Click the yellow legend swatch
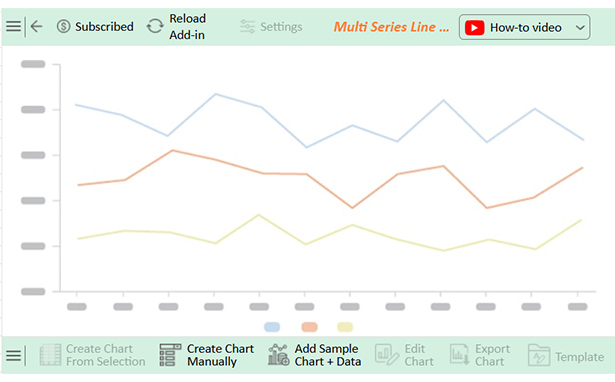This screenshot has width=615, height=382. (345, 327)
